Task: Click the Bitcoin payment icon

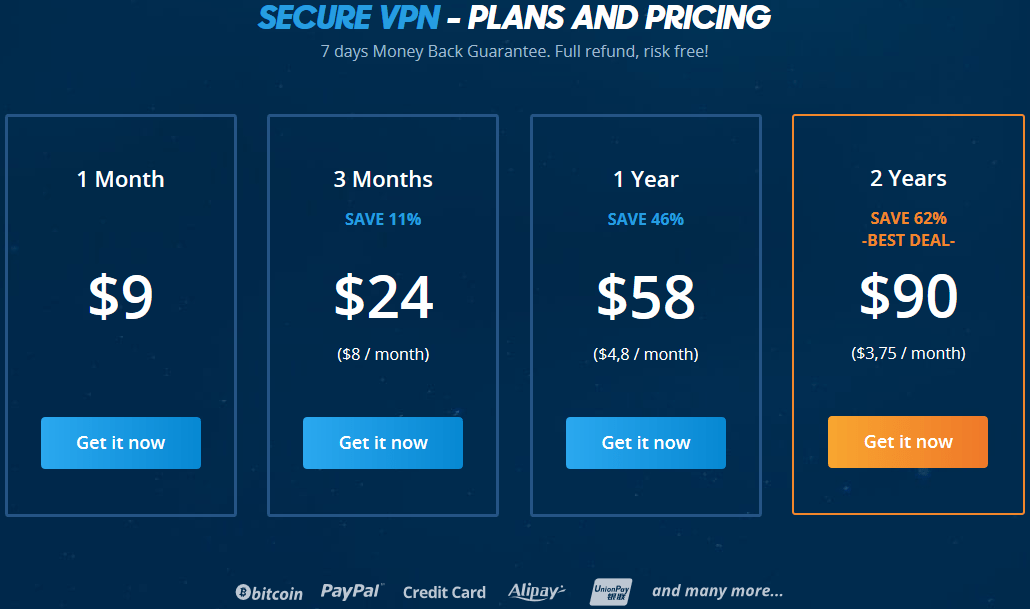Action: 270,592
